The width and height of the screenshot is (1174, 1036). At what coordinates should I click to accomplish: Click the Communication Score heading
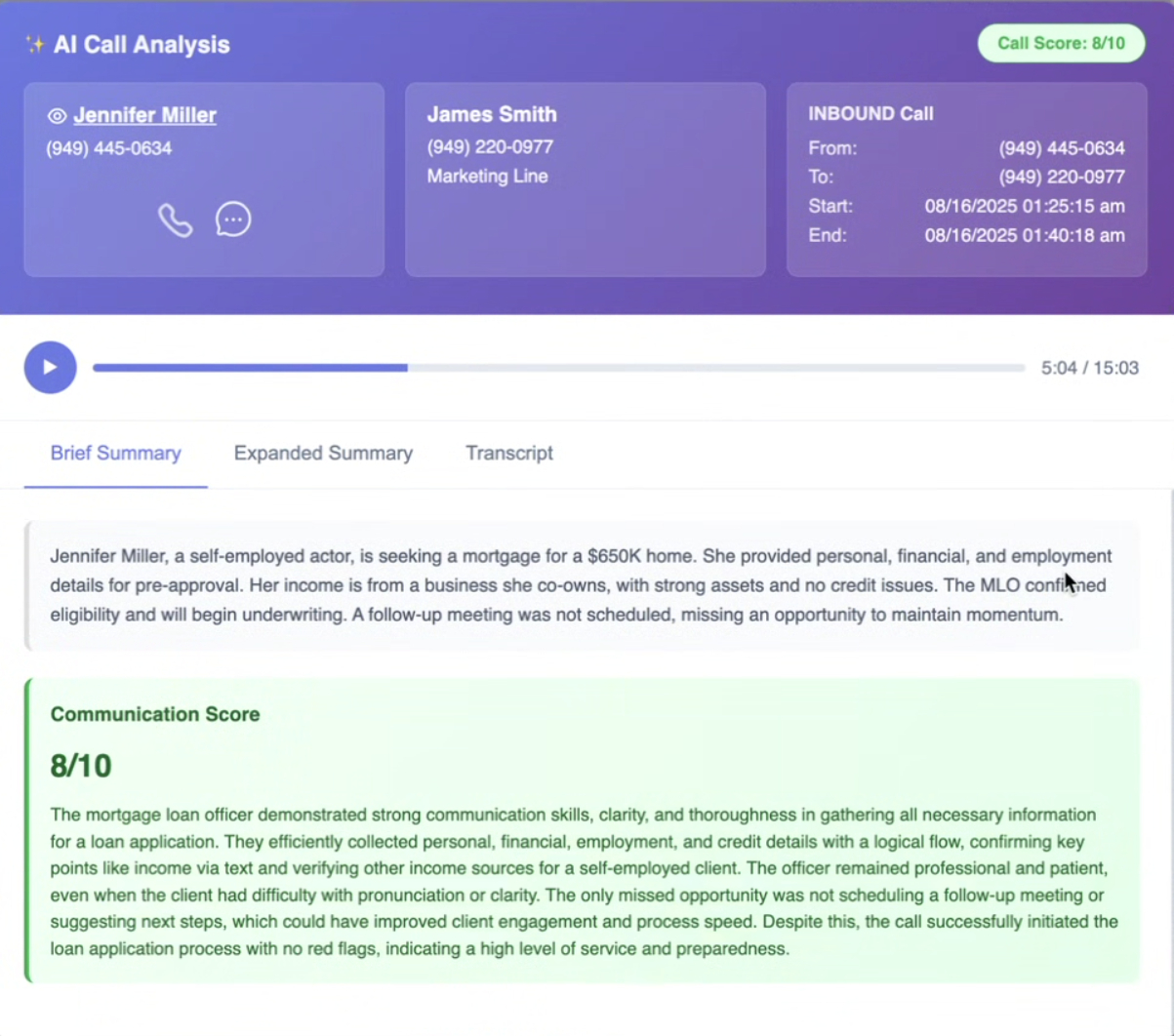155,714
